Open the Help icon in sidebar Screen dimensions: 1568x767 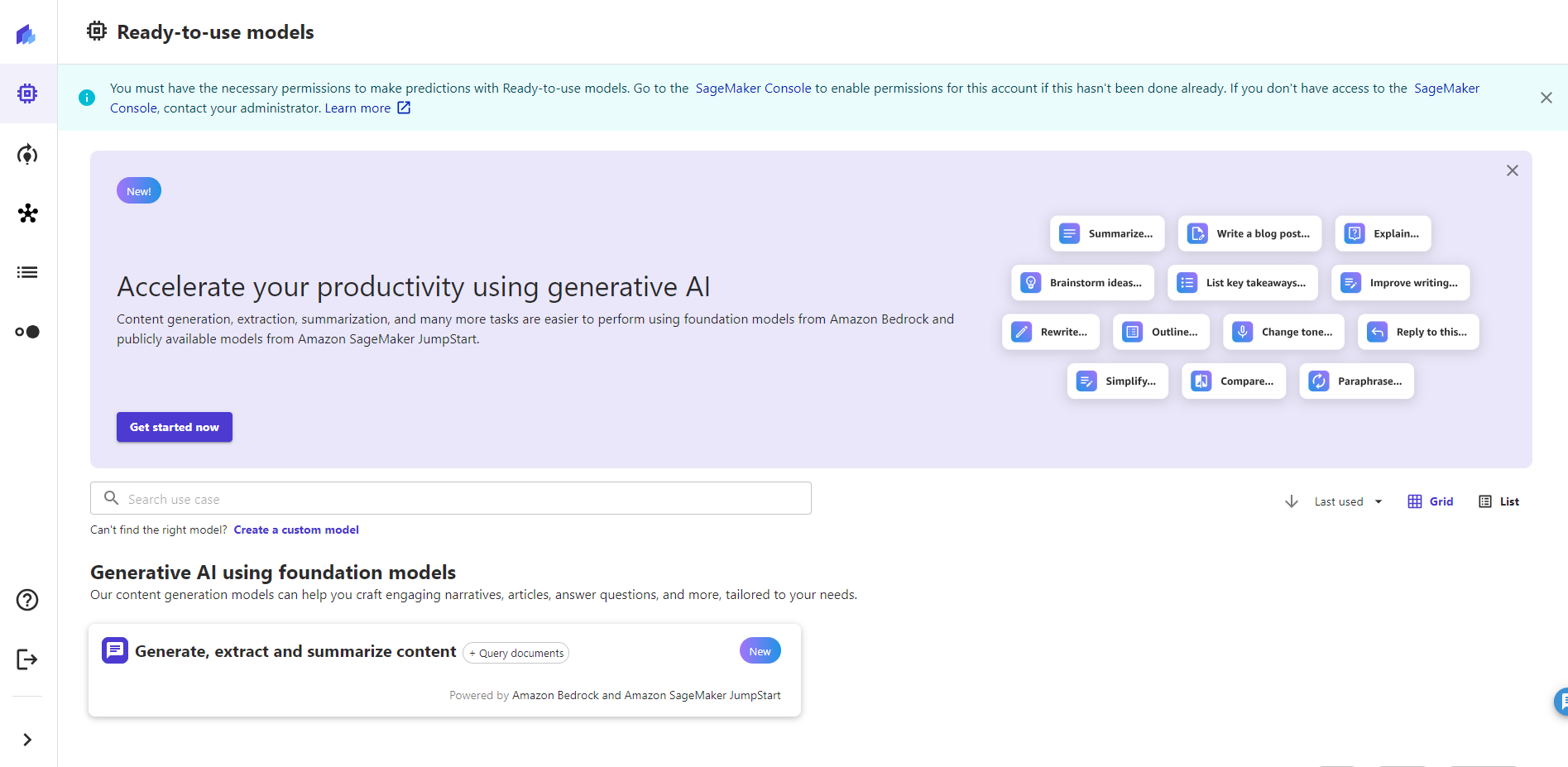coord(27,600)
